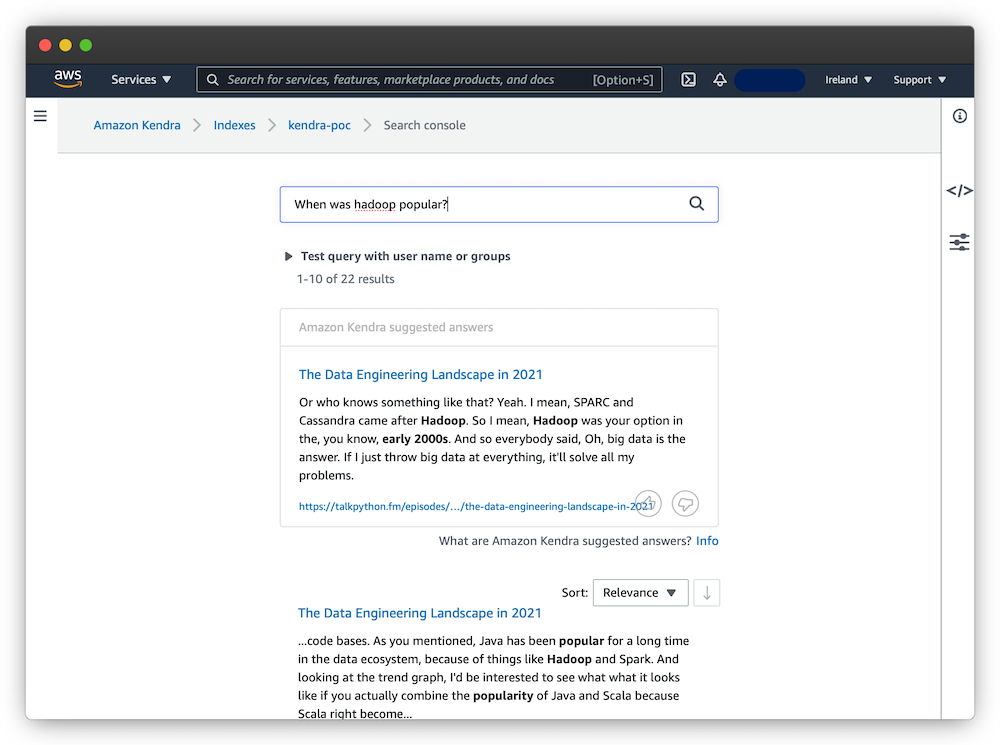Close the browser window with red button
This screenshot has width=1000, height=745.
coord(45,45)
